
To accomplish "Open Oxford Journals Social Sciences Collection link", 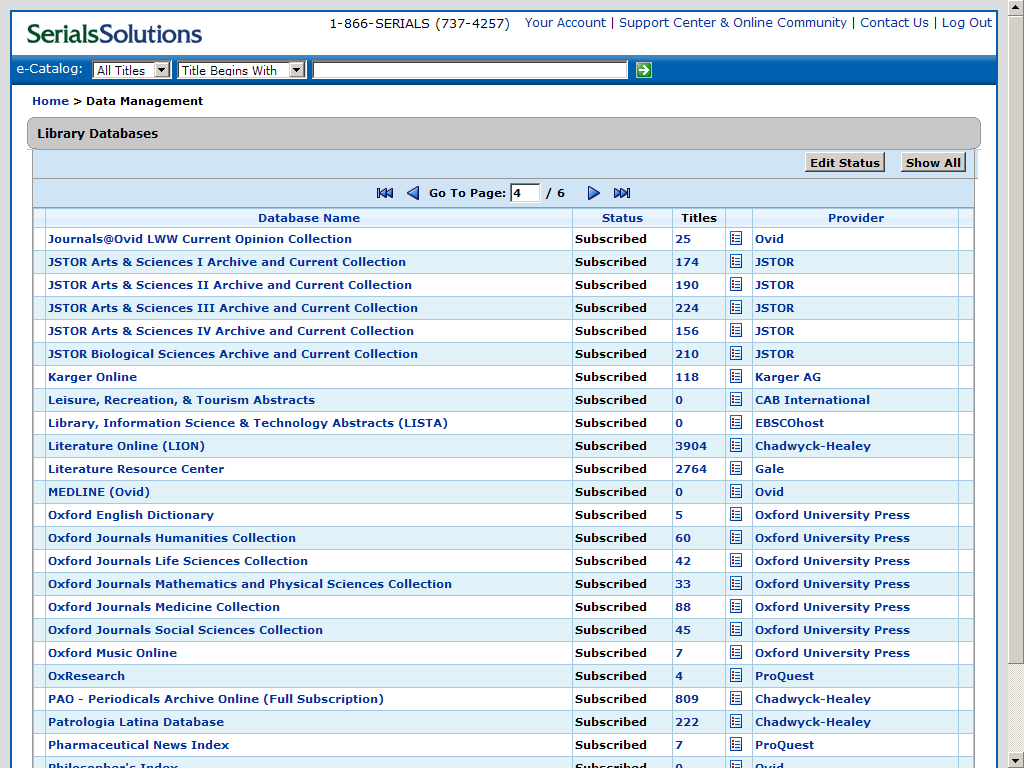I will coord(185,630).
